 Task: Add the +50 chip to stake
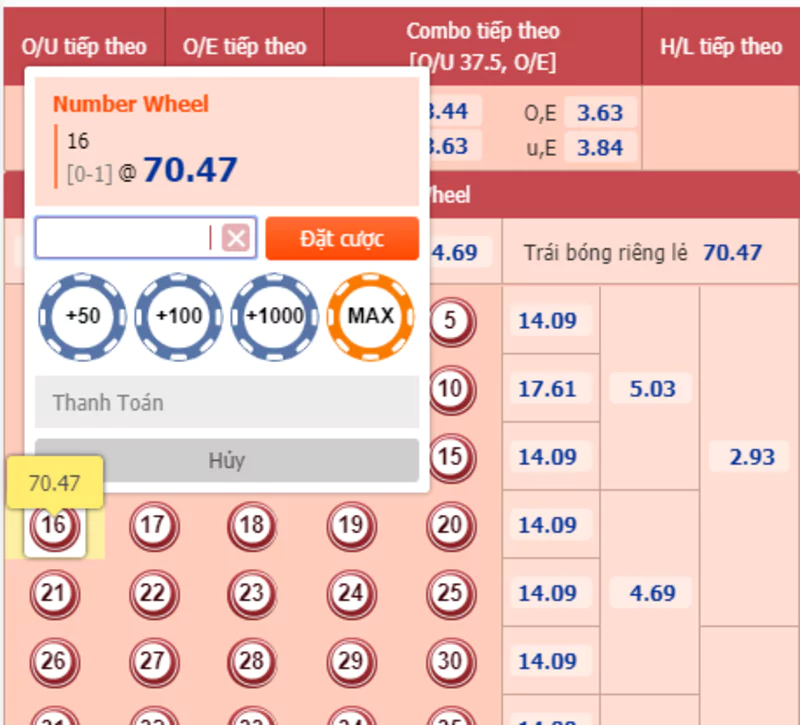[82, 316]
